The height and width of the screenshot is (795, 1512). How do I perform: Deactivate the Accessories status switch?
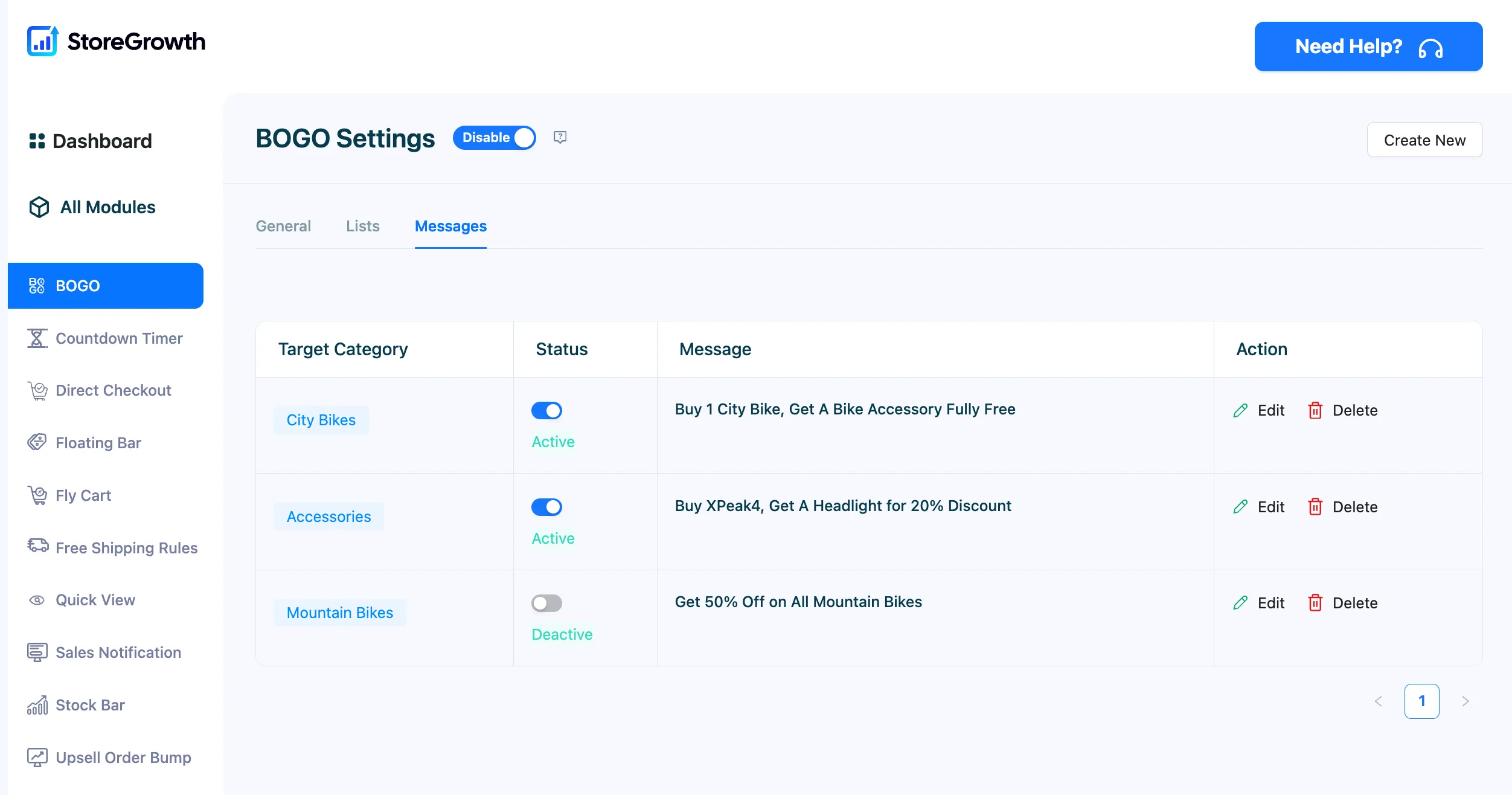tap(546, 507)
